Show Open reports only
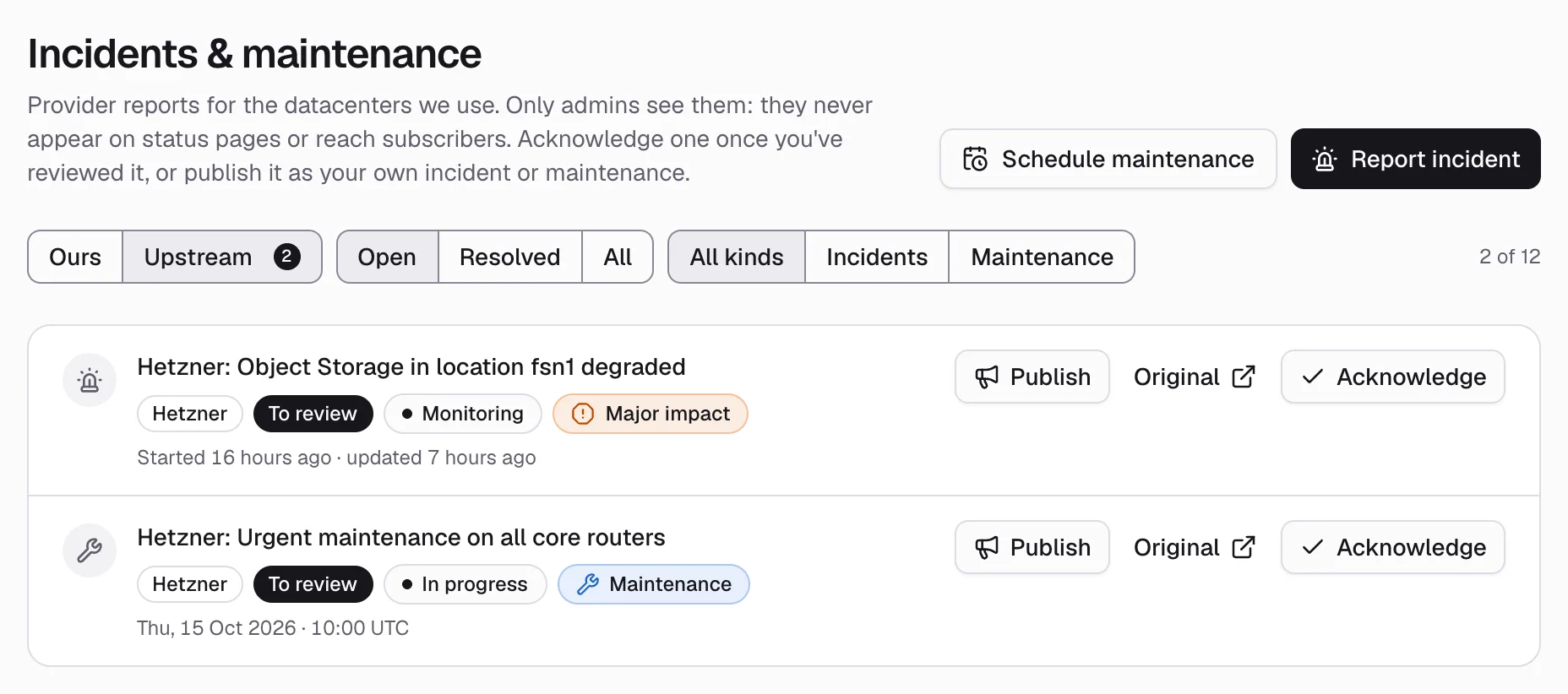1568x694 pixels. point(387,257)
